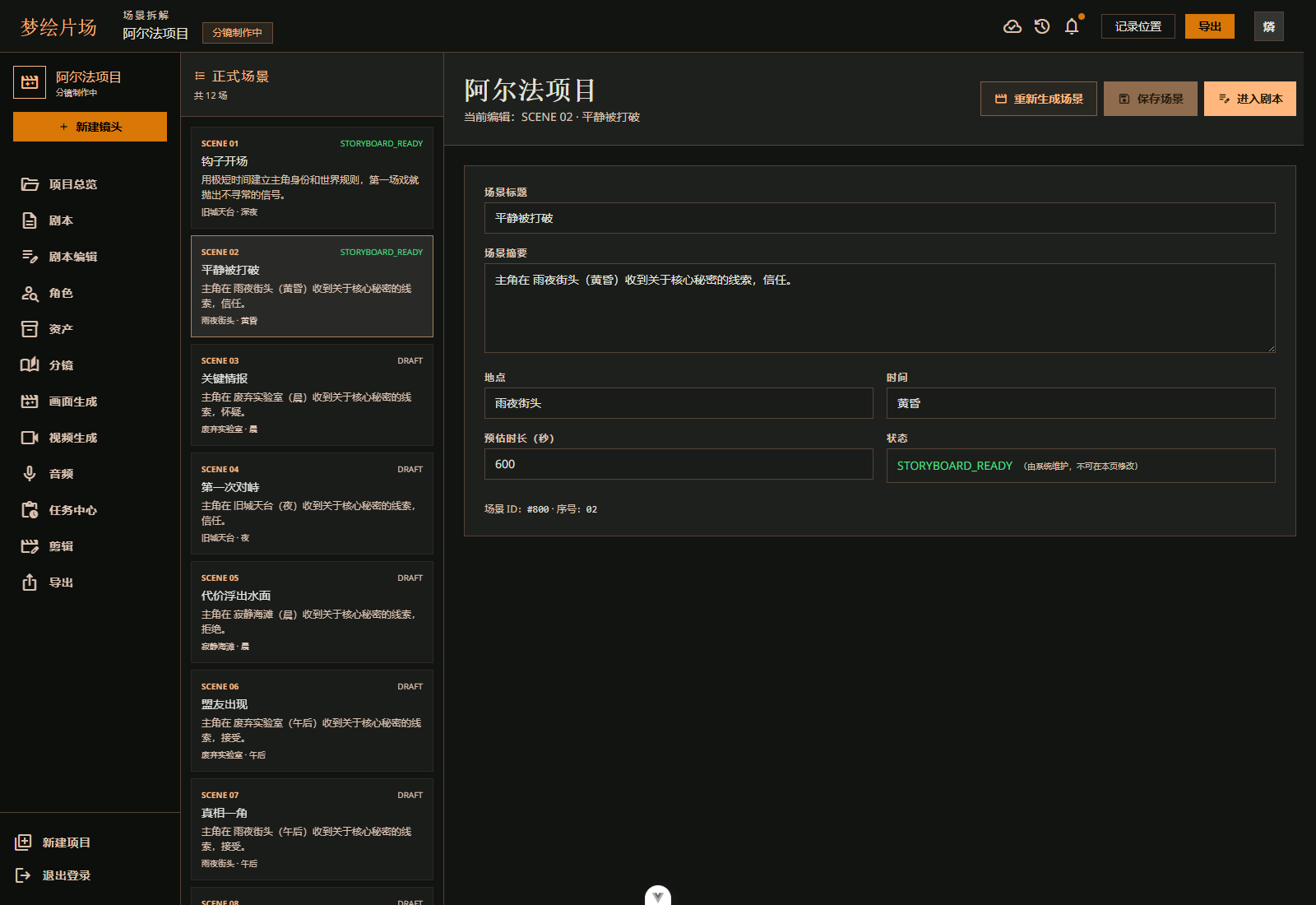Select SCENE 06 盟友出现 card
This screenshot has width=1316, height=905.
pos(312,721)
